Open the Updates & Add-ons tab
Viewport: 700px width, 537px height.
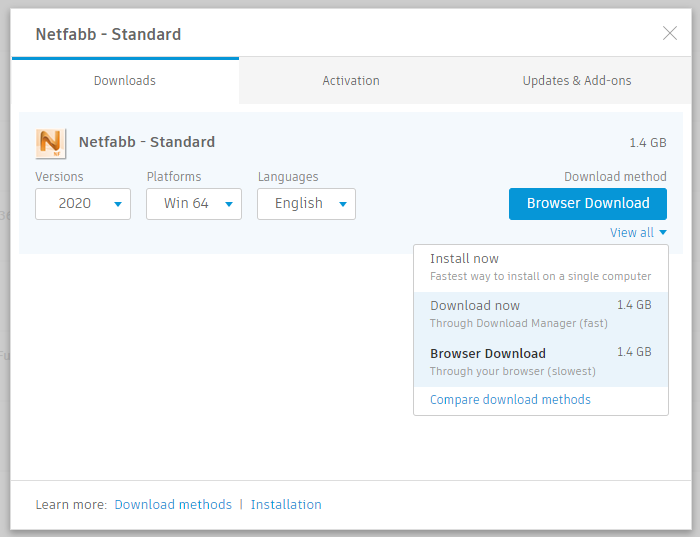pos(577,81)
